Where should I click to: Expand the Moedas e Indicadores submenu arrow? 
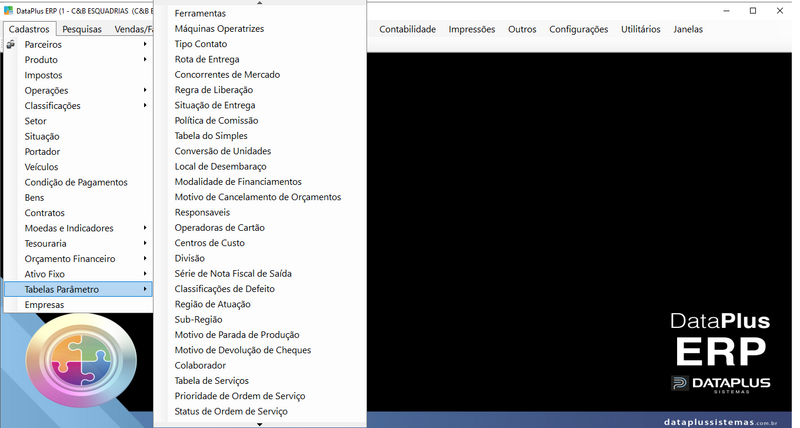point(145,228)
